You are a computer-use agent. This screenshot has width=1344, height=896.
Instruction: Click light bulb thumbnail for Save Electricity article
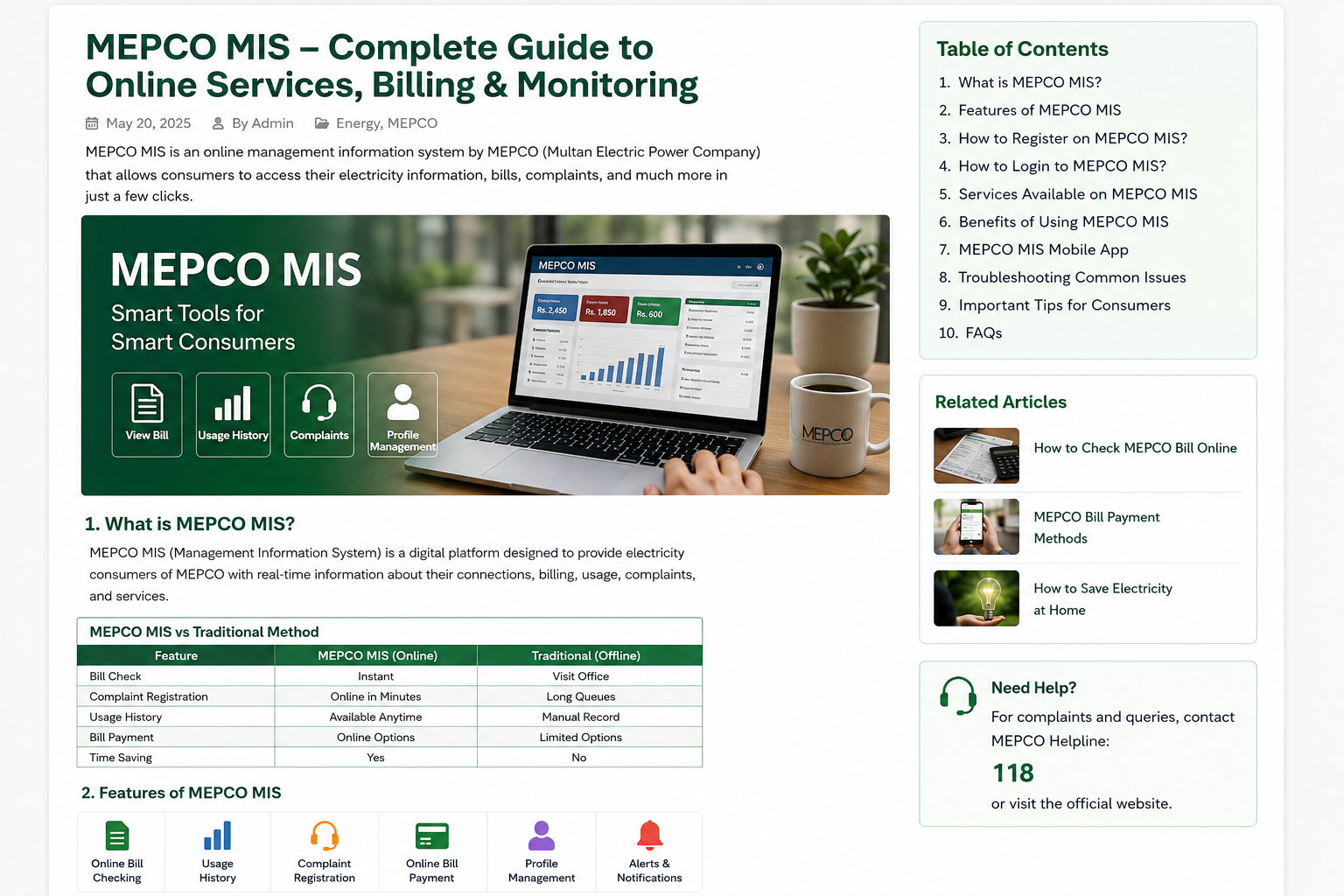click(x=976, y=598)
